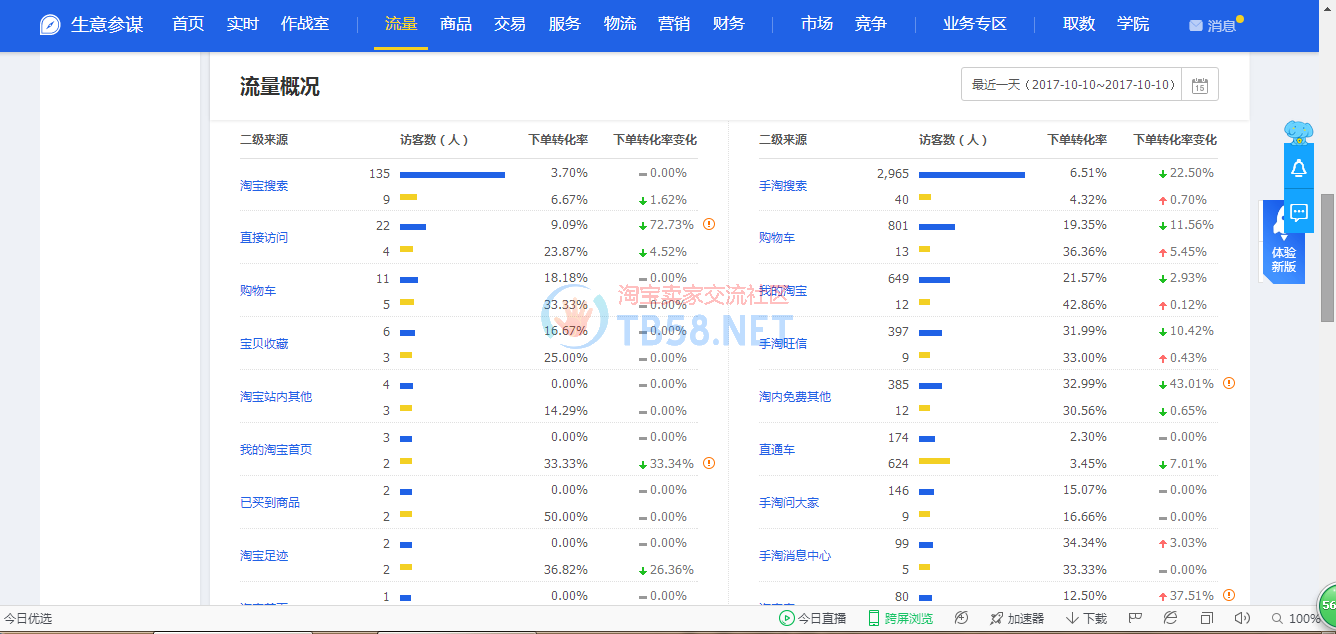Open the 市场 menu item
This screenshot has height=634, width=1336.
816,24
